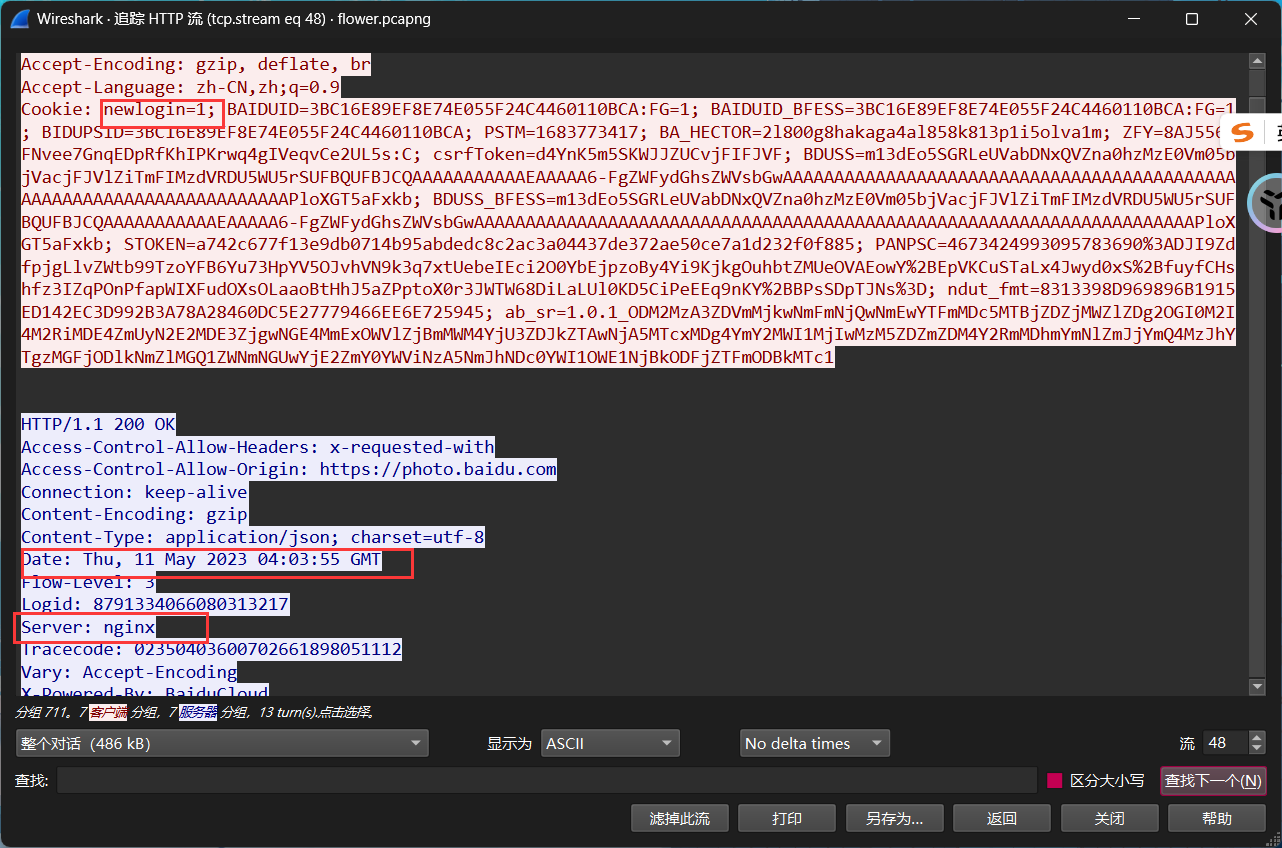Click the 打印 print button
1282x848 pixels.
tap(787, 818)
